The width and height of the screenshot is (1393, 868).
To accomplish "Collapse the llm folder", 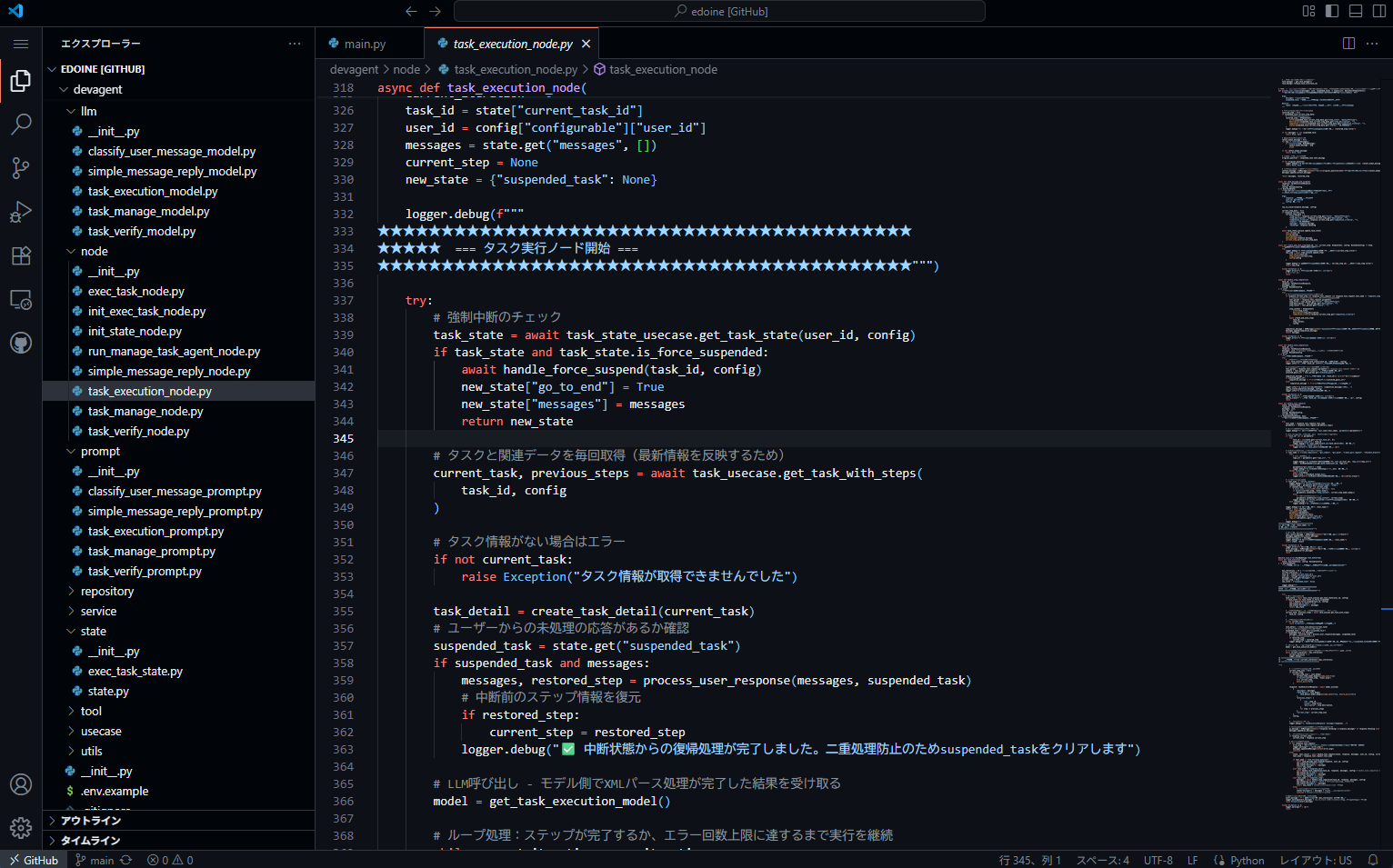I will [x=88, y=111].
